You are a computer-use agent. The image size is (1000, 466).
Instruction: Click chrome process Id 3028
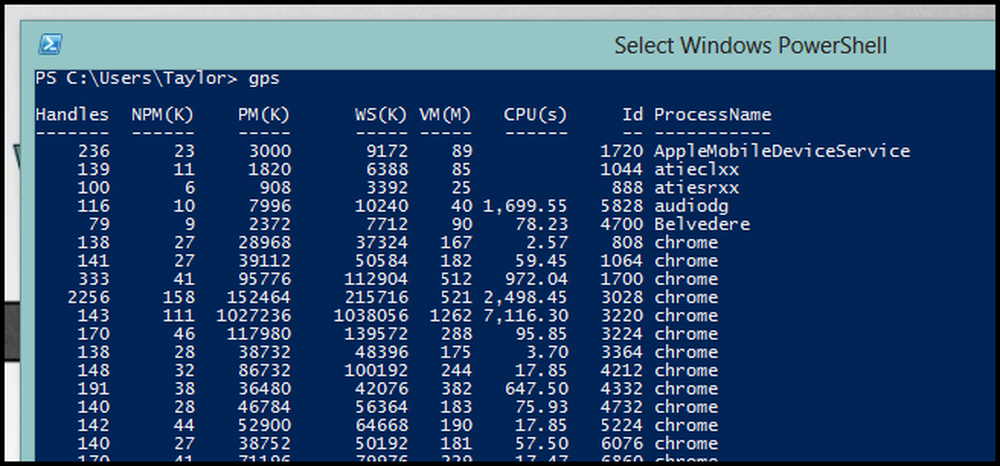(622, 298)
